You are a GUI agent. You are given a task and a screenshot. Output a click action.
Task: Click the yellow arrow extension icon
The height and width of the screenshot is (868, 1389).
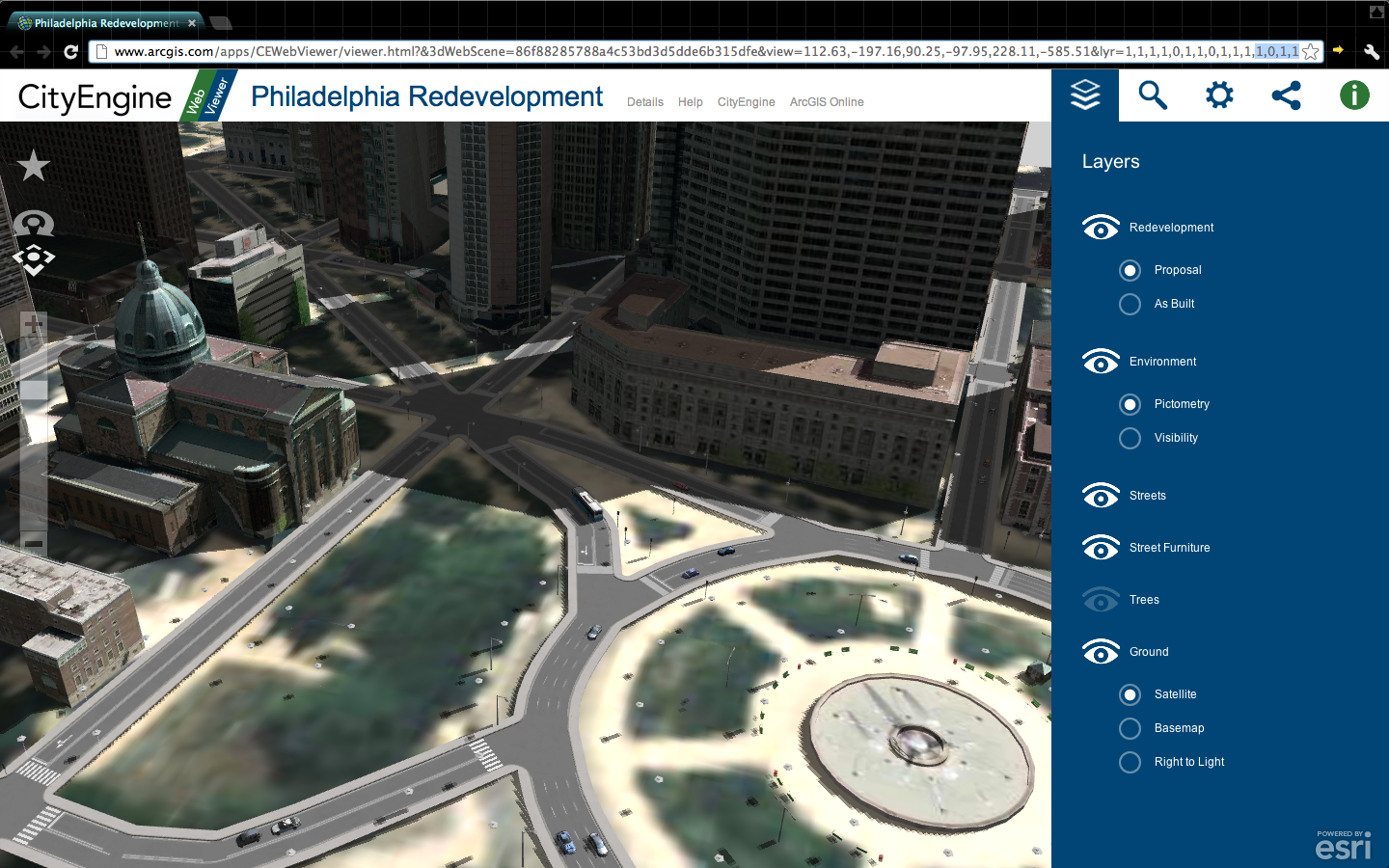[1338, 50]
